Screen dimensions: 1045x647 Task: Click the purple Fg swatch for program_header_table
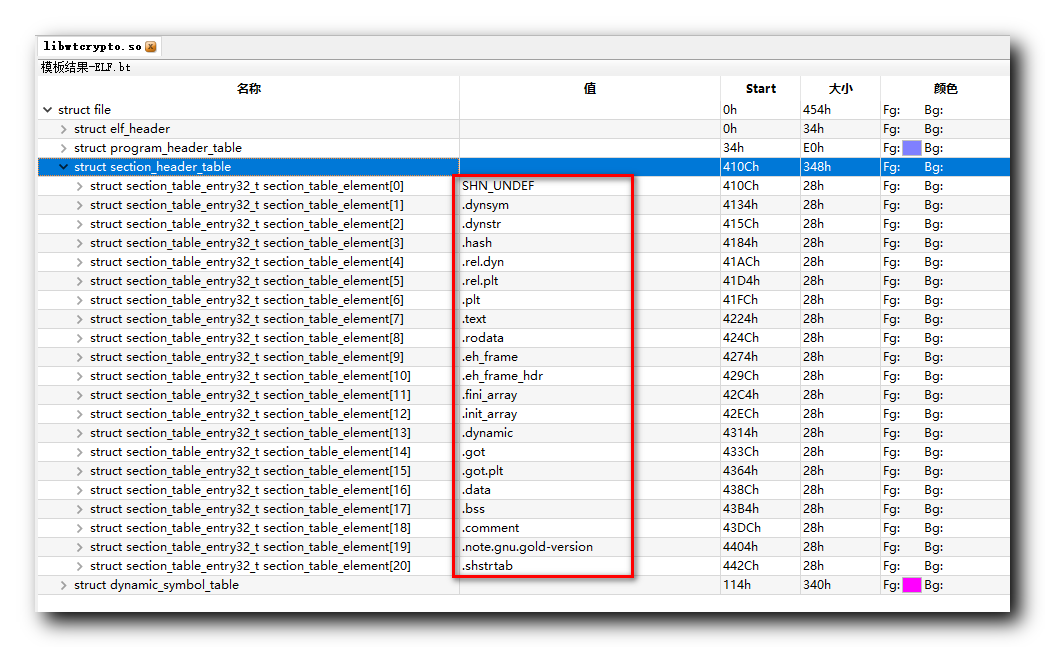[x=911, y=148]
